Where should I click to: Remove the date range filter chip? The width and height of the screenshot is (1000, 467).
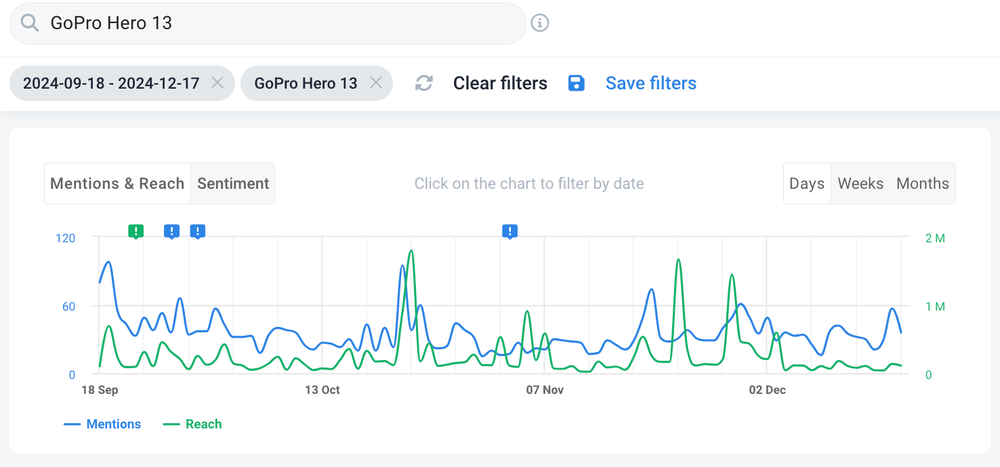[217, 83]
